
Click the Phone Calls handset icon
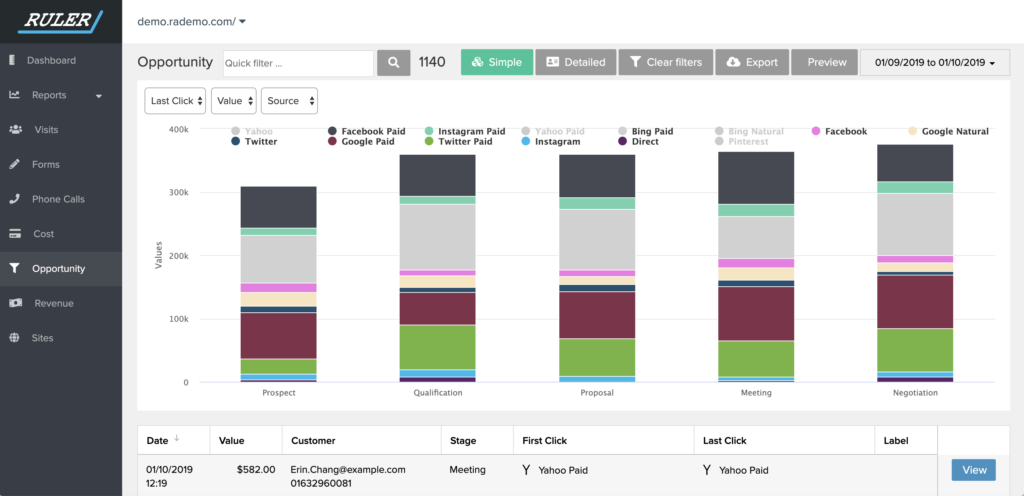[14, 199]
